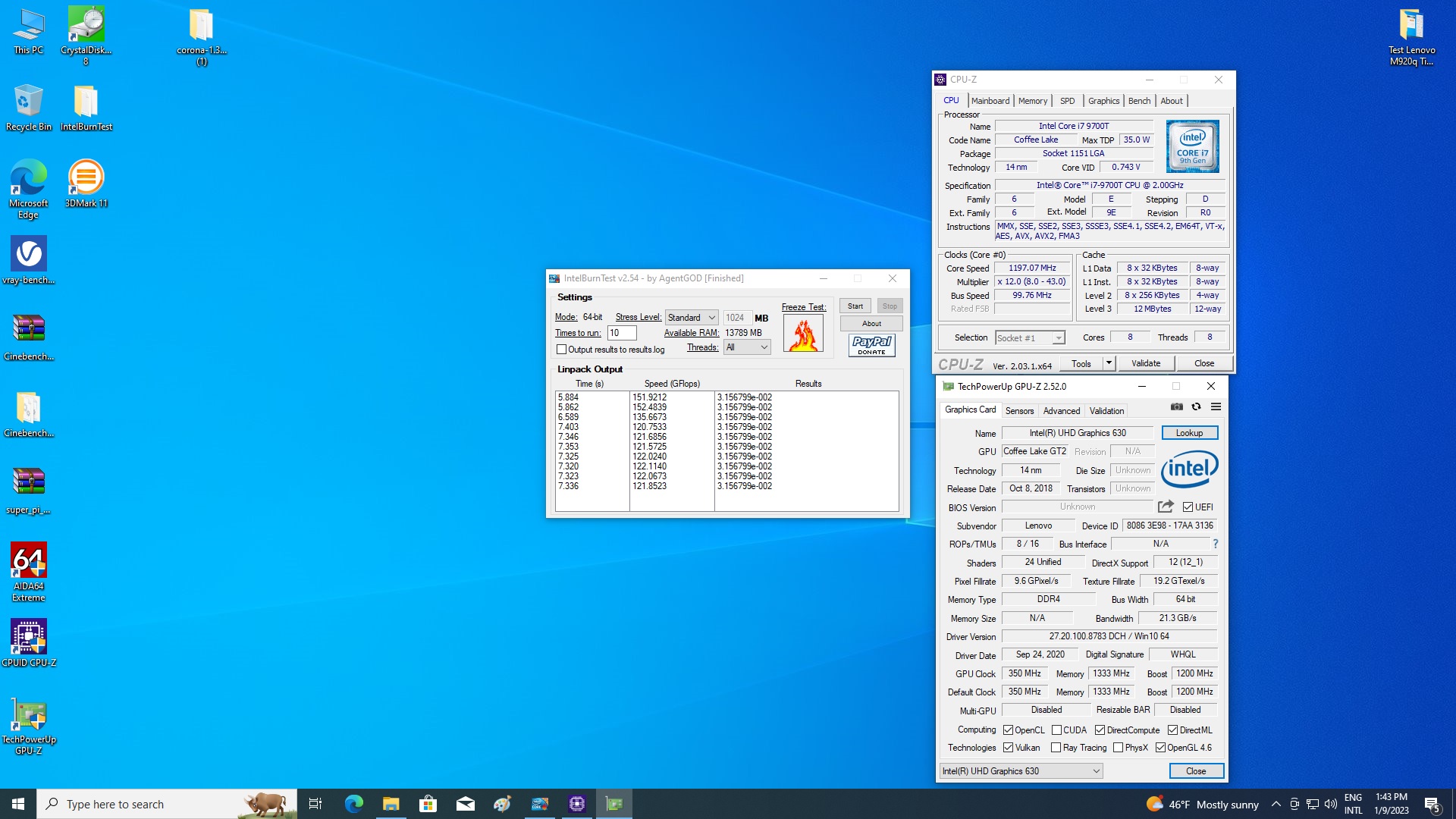Switch to Bench tab in CPU-Z
The height and width of the screenshot is (819, 1456).
click(1139, 101)
